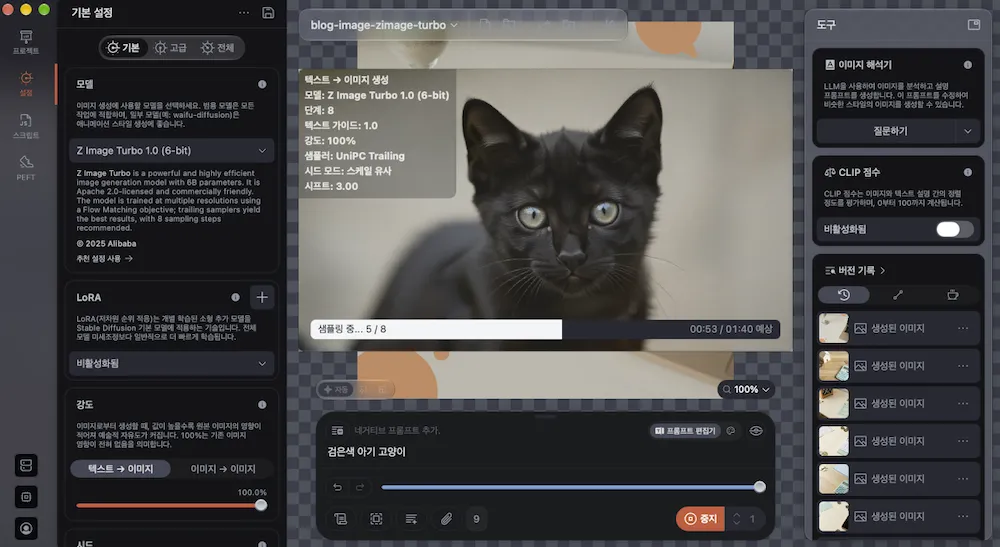The width and height of the screenshot is (1000, 547).
Task: Open more options for the last 생성된 이미지
Action: [x=963, y=516]
